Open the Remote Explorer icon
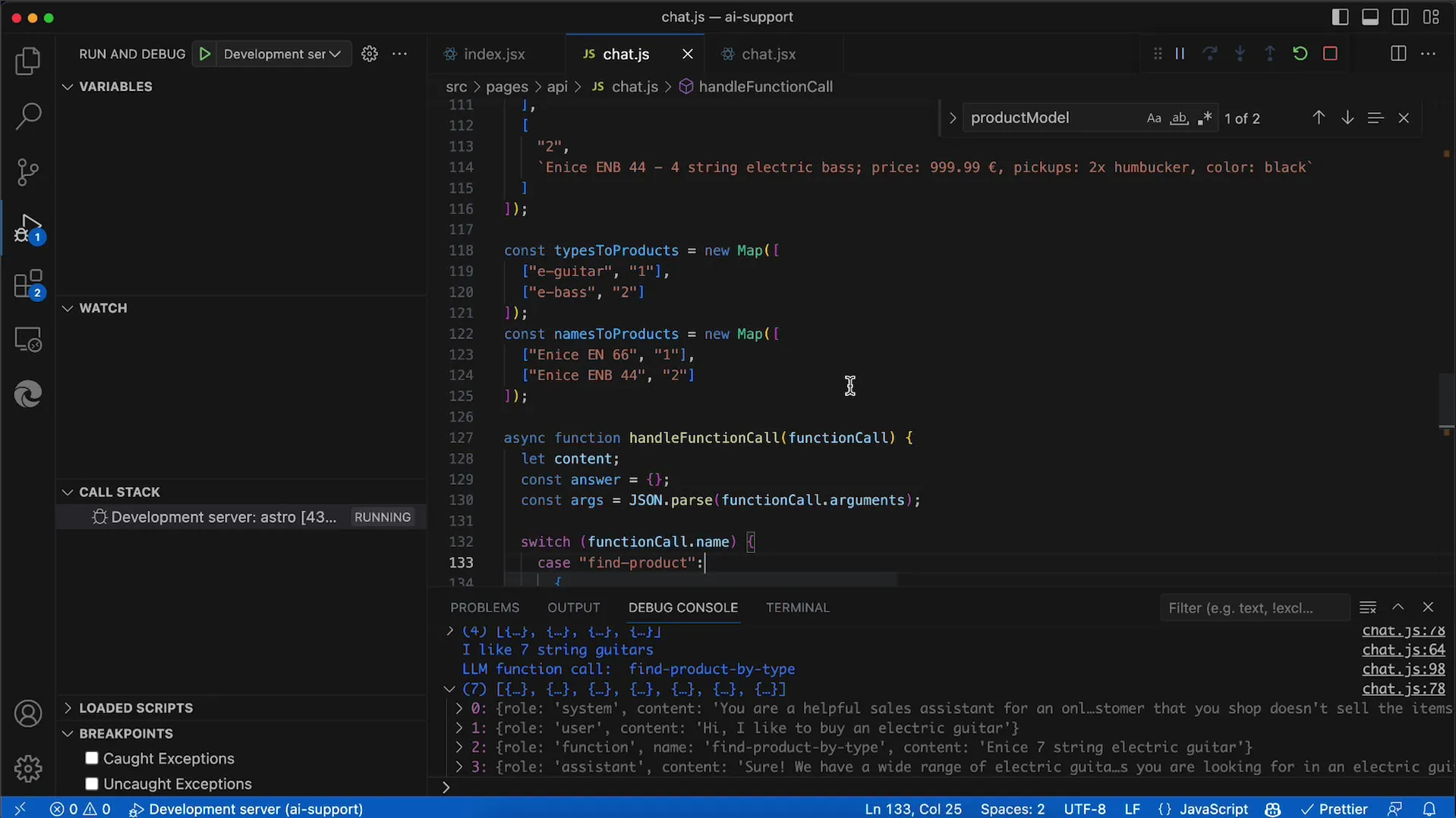The width and height of the screenshot is (1456, 818). click(x=28, y=339)
